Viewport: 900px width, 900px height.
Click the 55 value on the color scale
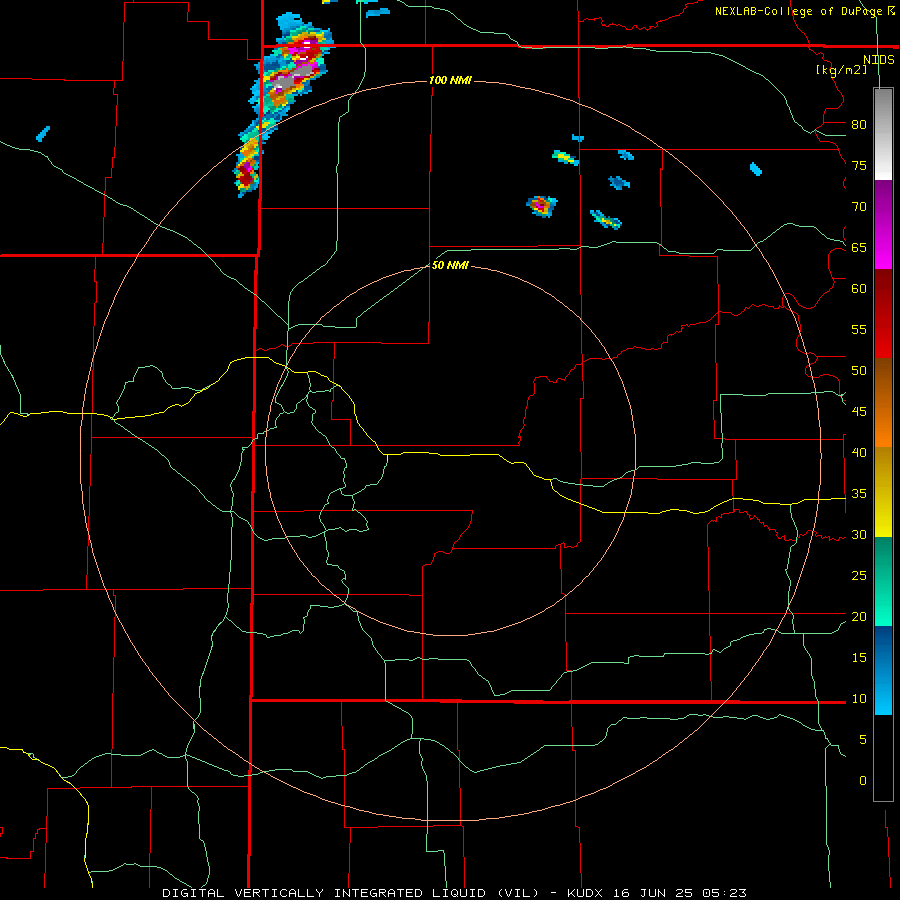click(859, 329)
